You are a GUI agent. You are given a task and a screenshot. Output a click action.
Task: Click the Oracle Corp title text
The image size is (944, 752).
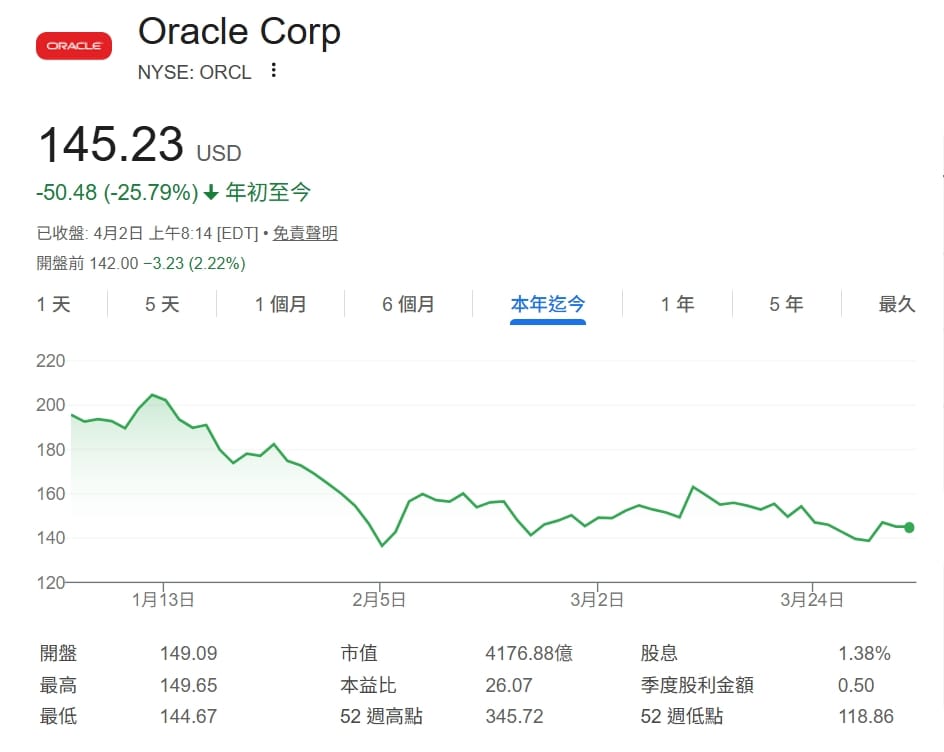click(x=239, y=32)
